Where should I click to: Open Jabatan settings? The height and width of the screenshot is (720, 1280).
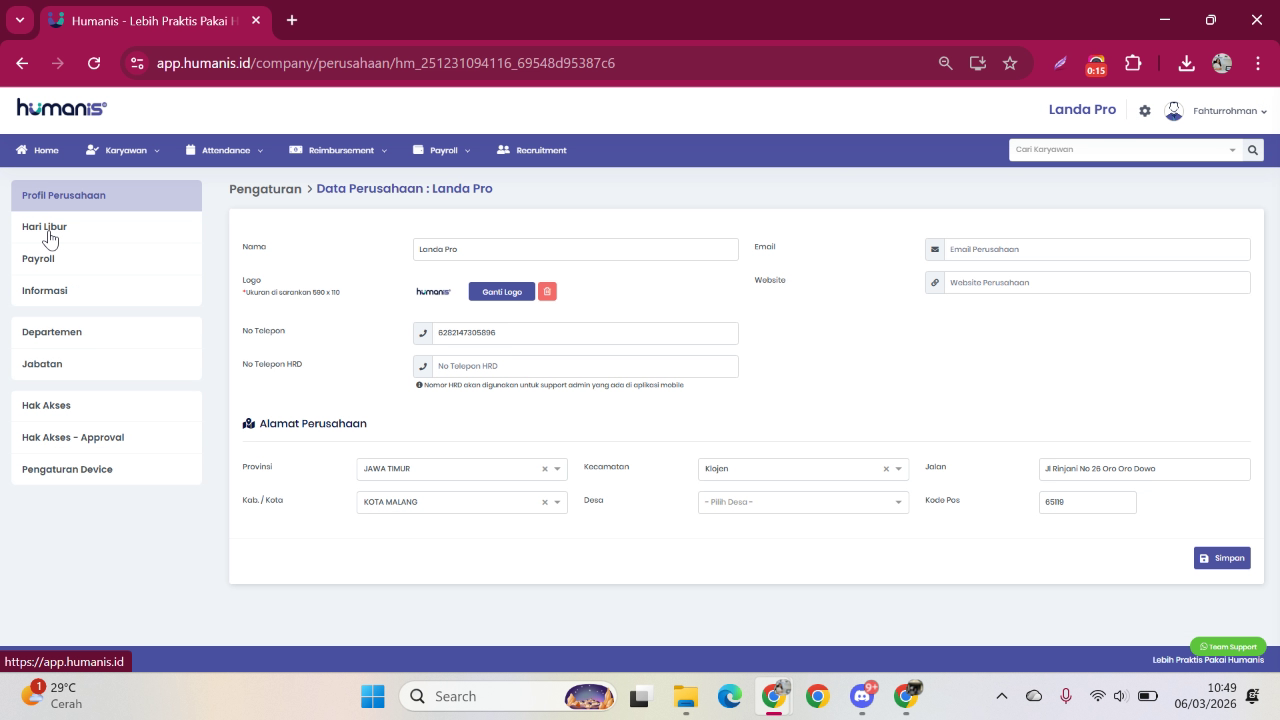tap(106, 364)
